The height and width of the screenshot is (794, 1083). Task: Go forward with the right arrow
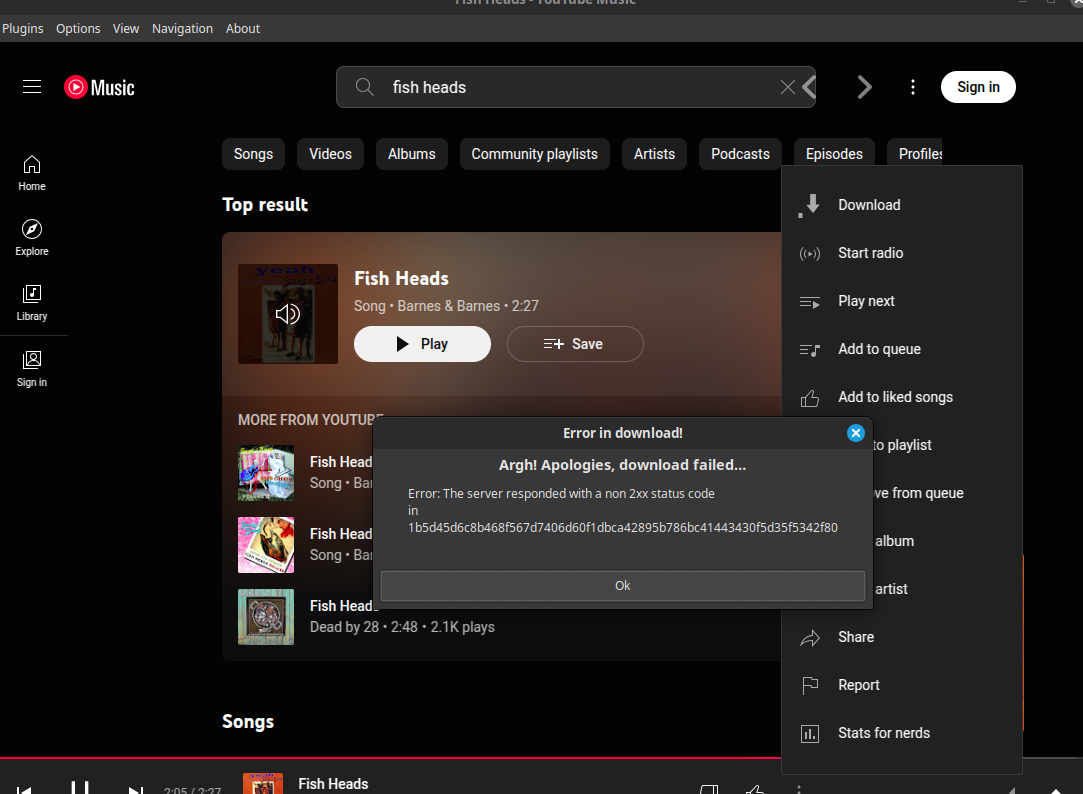[x=864, y=87]
